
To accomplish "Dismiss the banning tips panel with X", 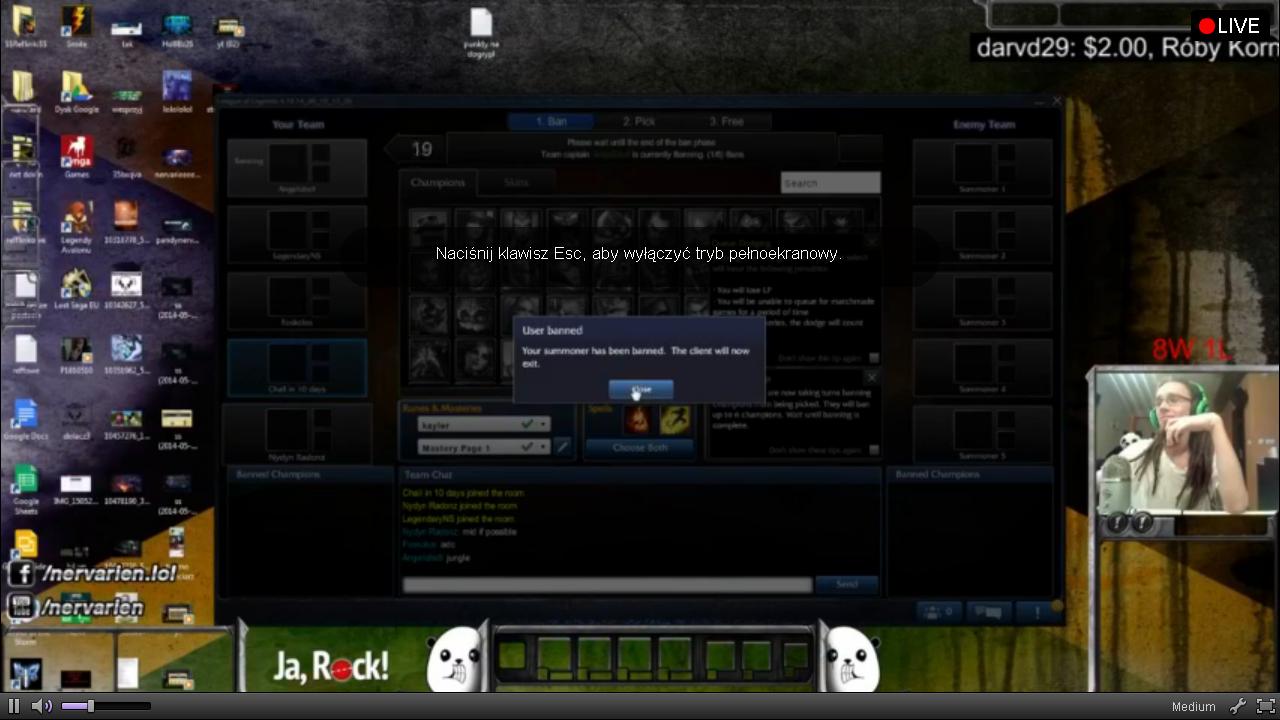I will pyautogui.click(x=872, y=377).
